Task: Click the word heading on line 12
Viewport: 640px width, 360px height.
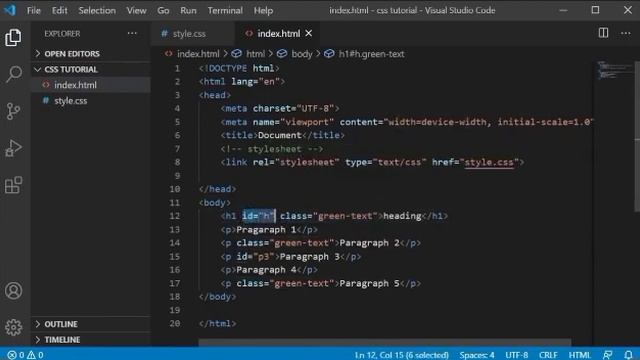Action: (x=402, y=216)
